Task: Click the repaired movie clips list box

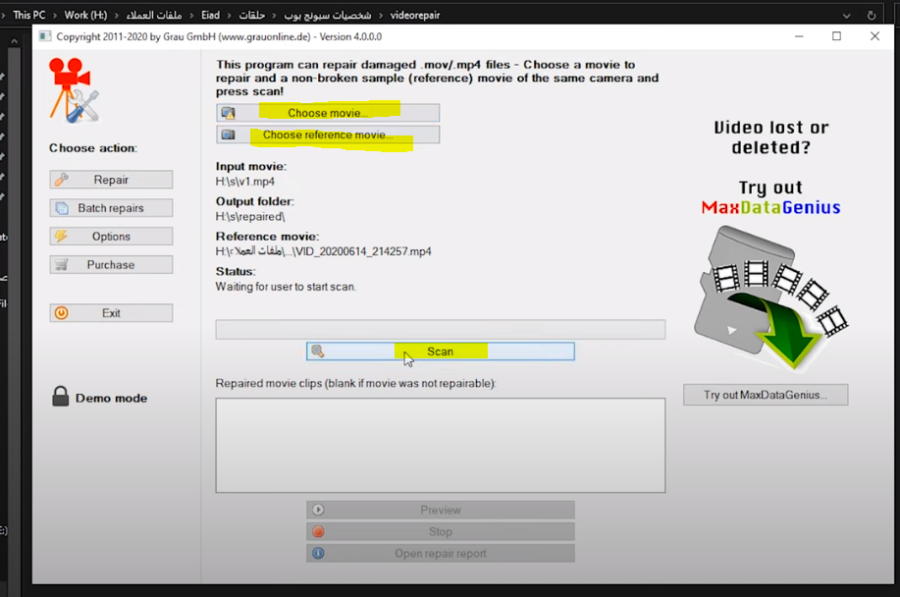Action: [x=440, y=445]
